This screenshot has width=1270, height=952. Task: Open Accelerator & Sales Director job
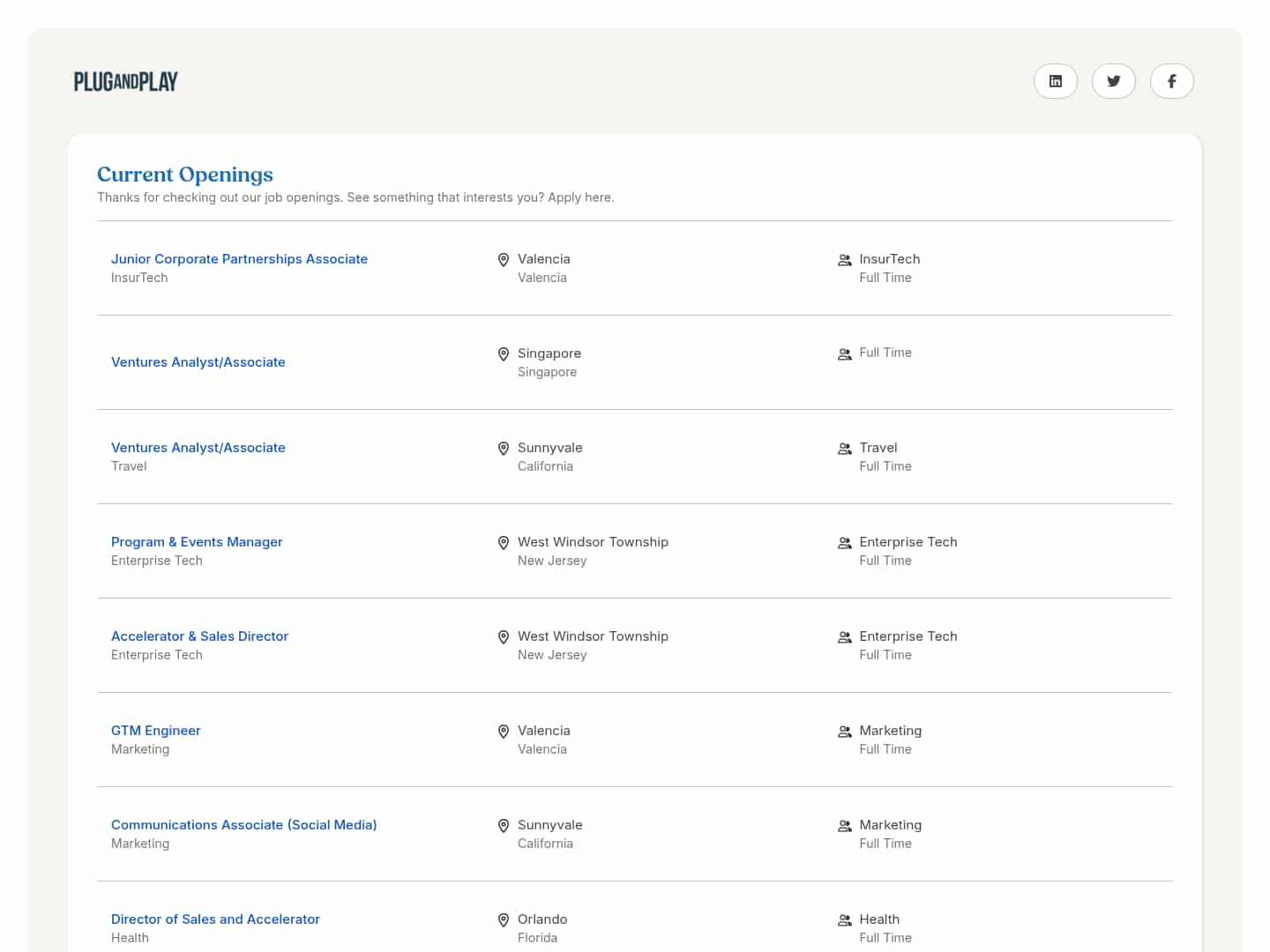(x=199, y=636)
